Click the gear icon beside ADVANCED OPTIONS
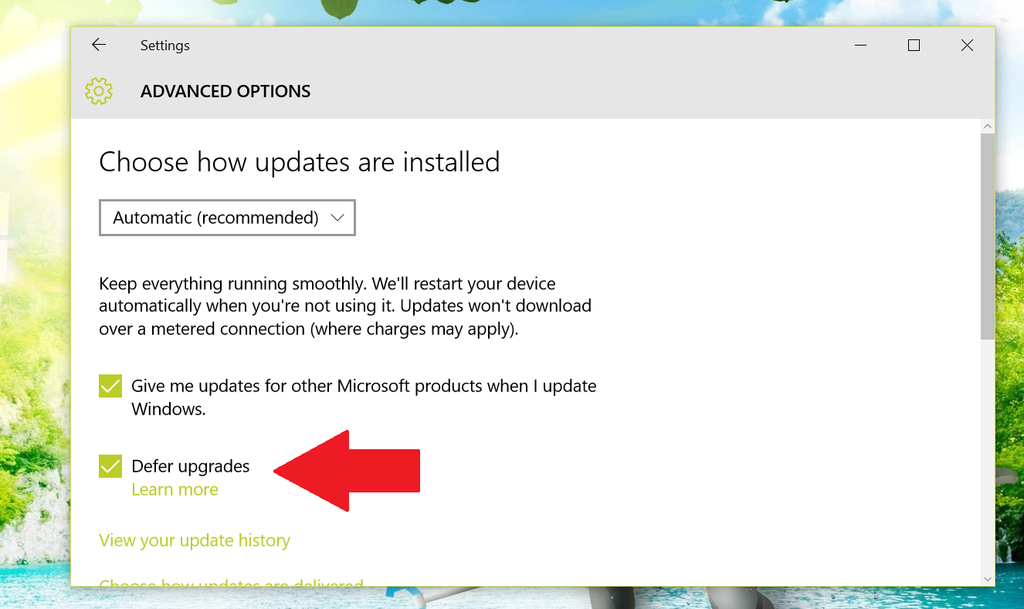Screen dimensions: 1024x609 pyautogui.click(x=98, y=90)
